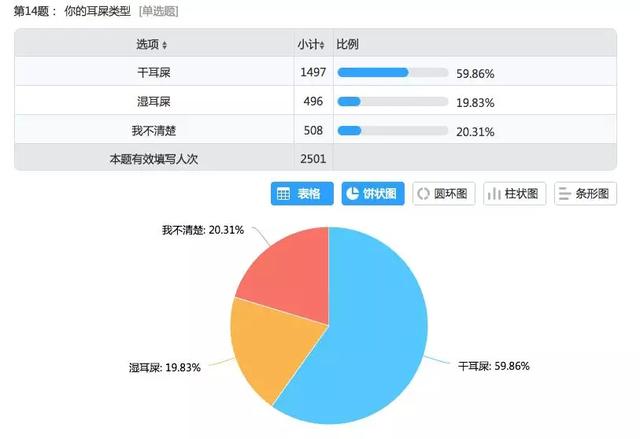640x439 pixels.
Task: Sort by the 选项 column arrows
Action: (x=165, y=45)
